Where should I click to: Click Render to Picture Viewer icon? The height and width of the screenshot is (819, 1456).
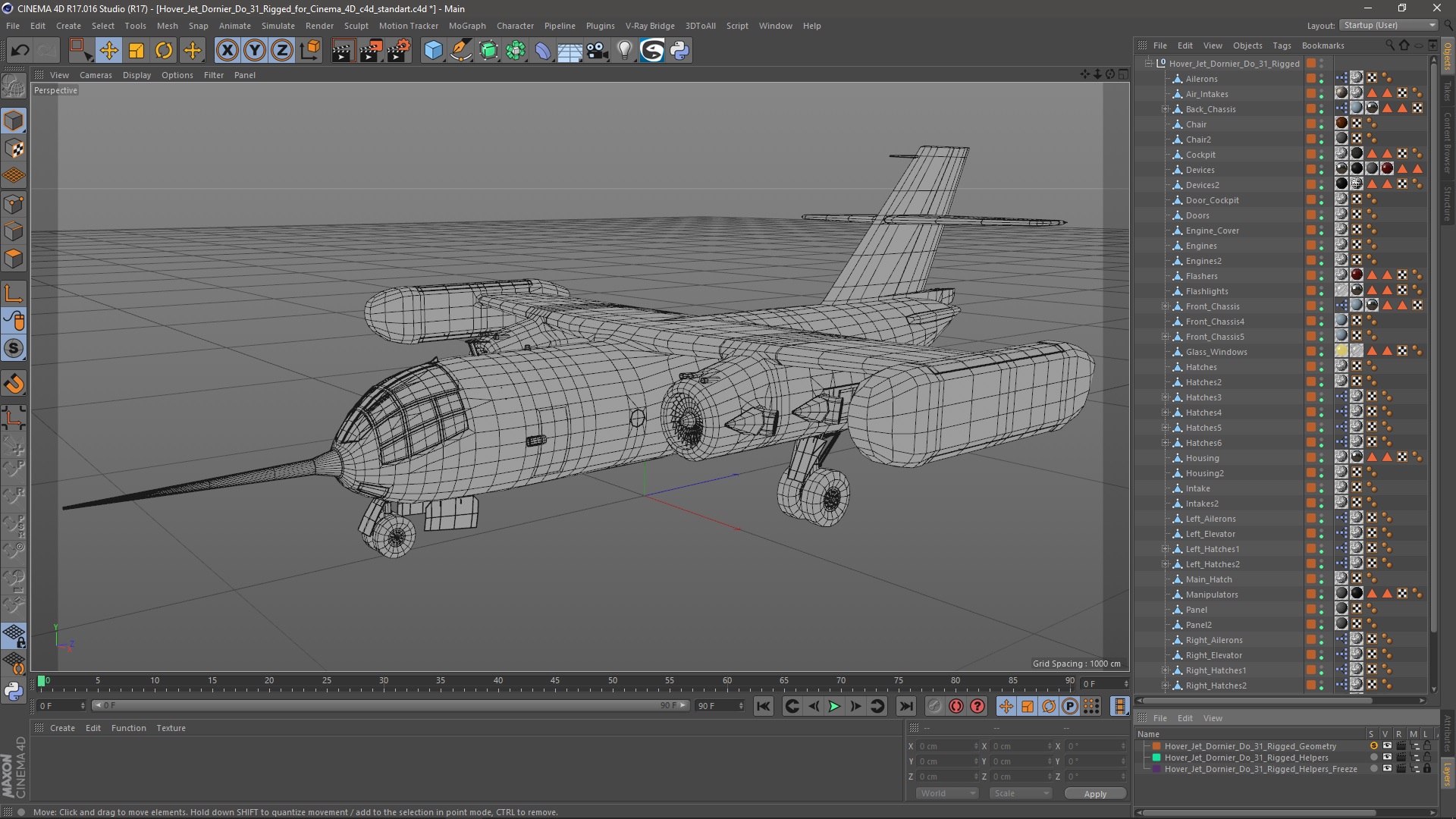point(371,51)
